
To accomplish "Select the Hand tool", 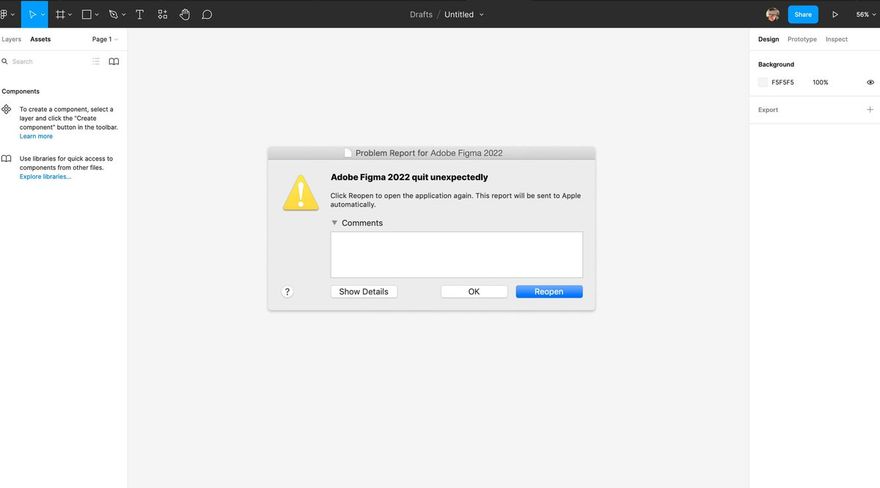I will [x=185, y=15].
